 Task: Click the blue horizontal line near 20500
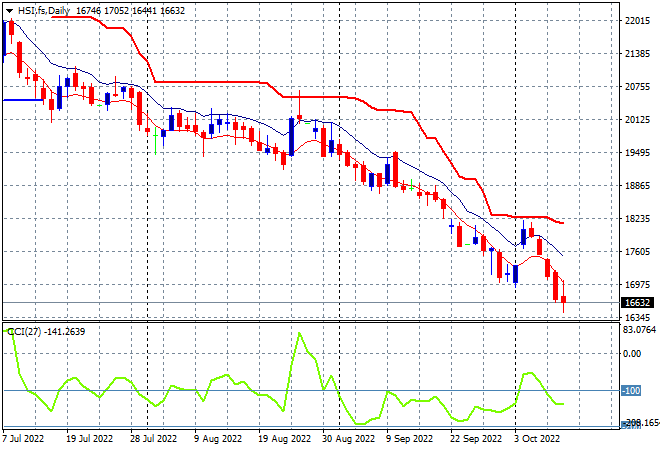click(x=23, y=100)
